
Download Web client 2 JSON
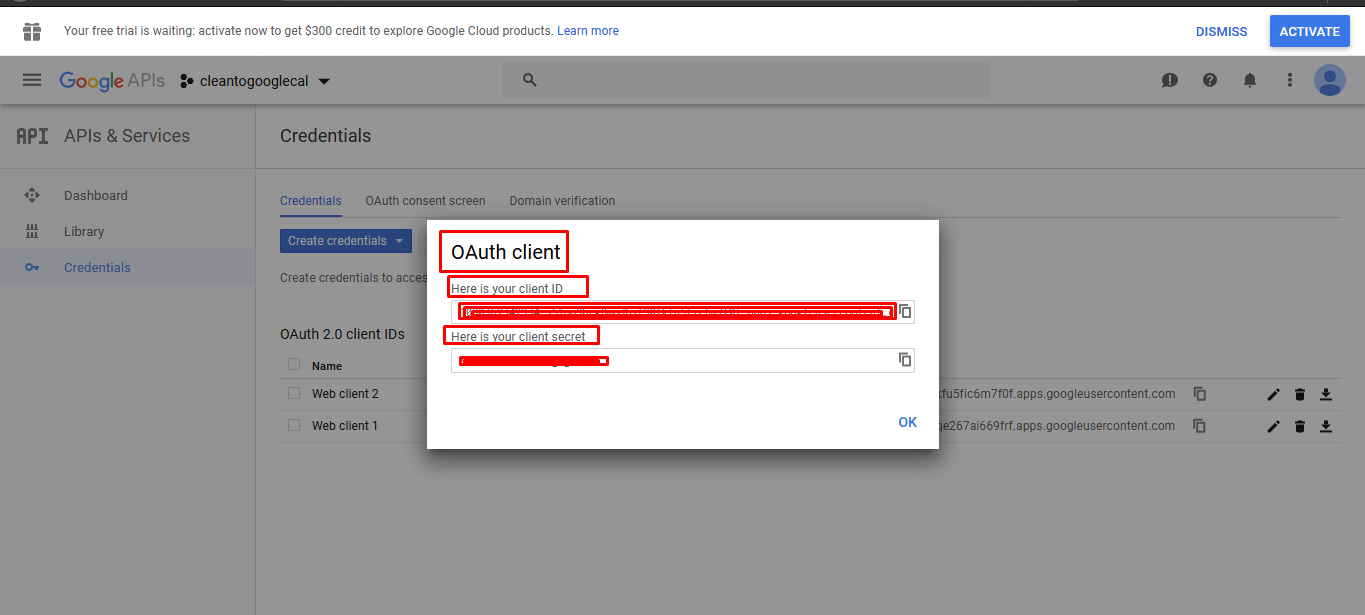click(x=1326, y=394)
